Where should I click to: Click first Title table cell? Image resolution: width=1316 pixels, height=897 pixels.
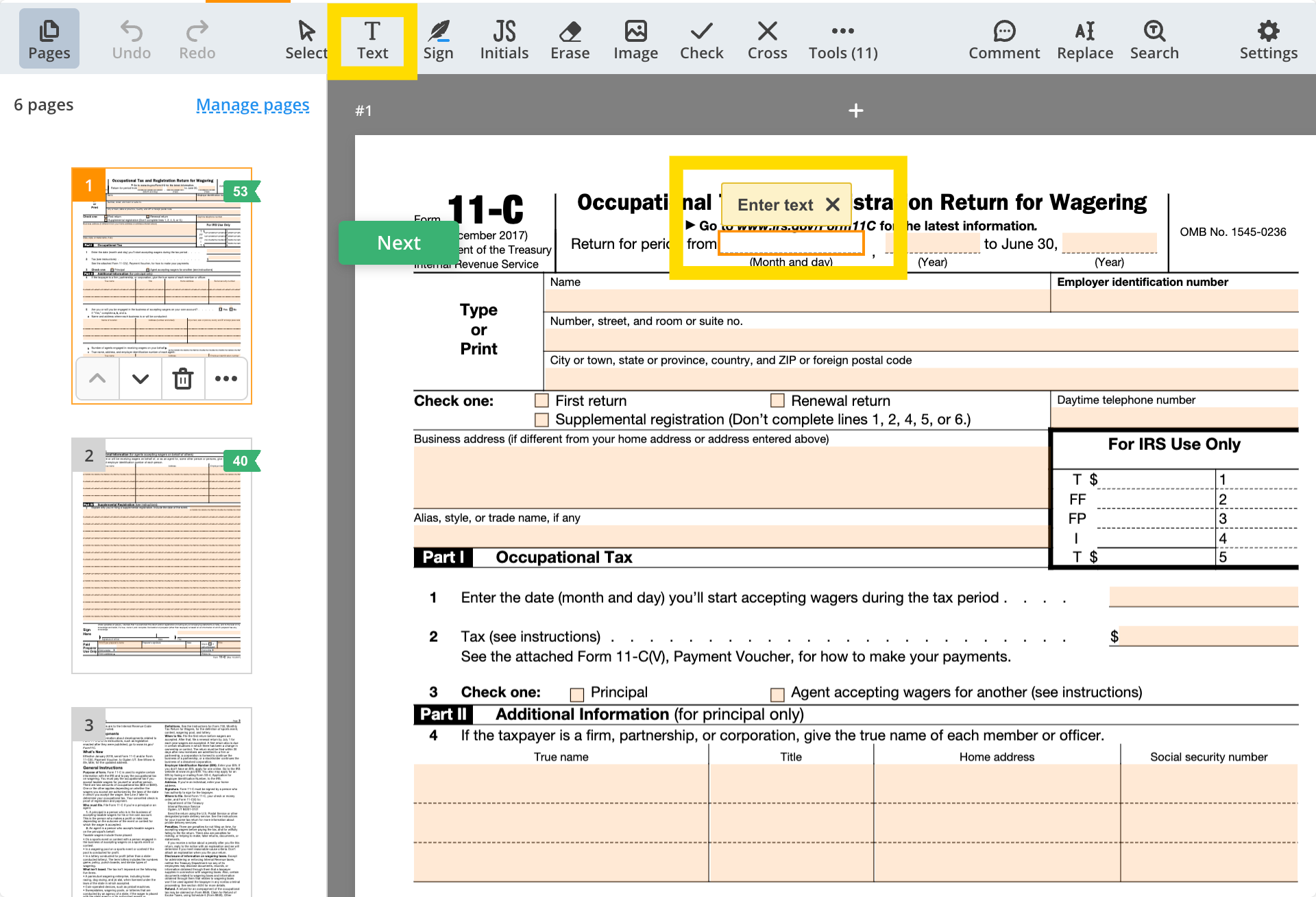pos(791,784)
